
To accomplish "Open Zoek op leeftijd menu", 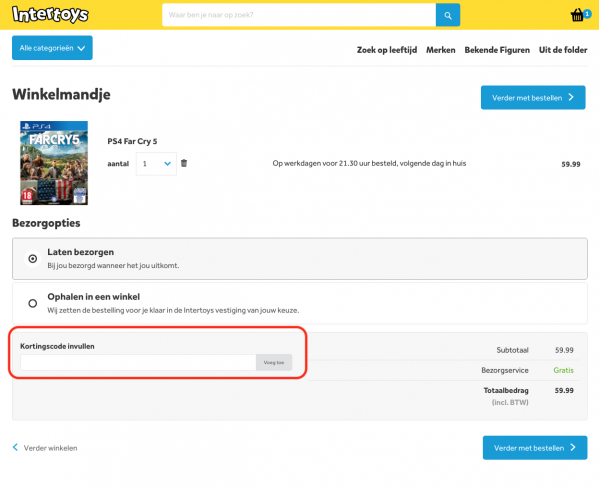I will [387, 50].
